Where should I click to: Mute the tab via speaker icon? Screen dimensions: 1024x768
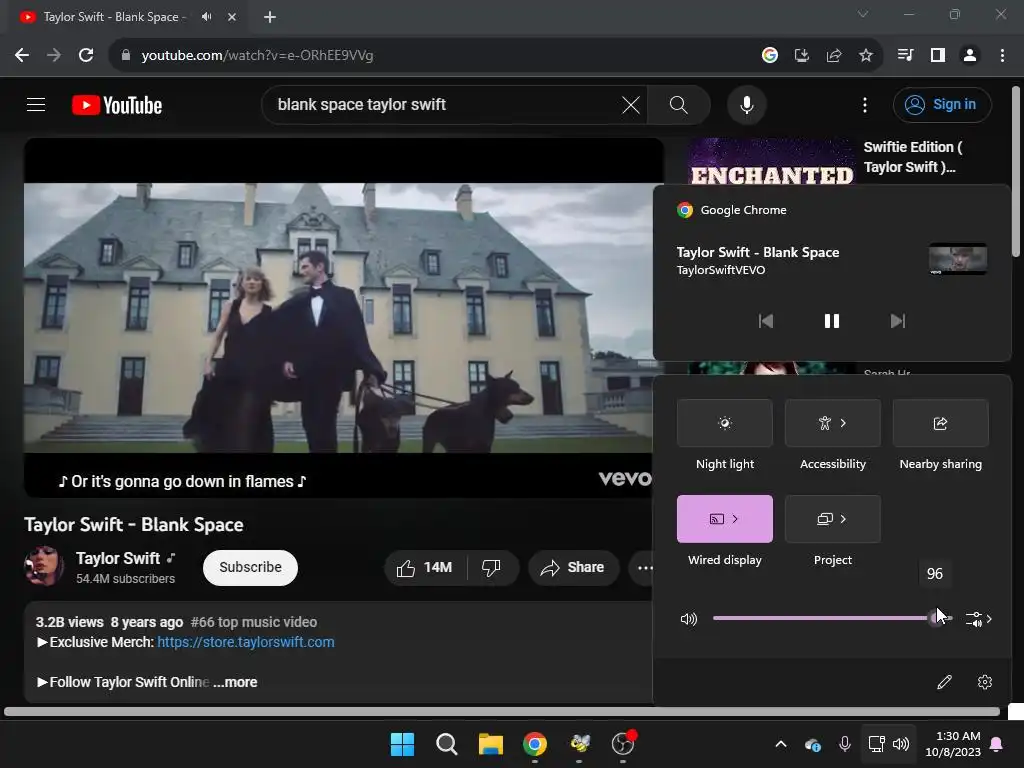coord(206,17)
